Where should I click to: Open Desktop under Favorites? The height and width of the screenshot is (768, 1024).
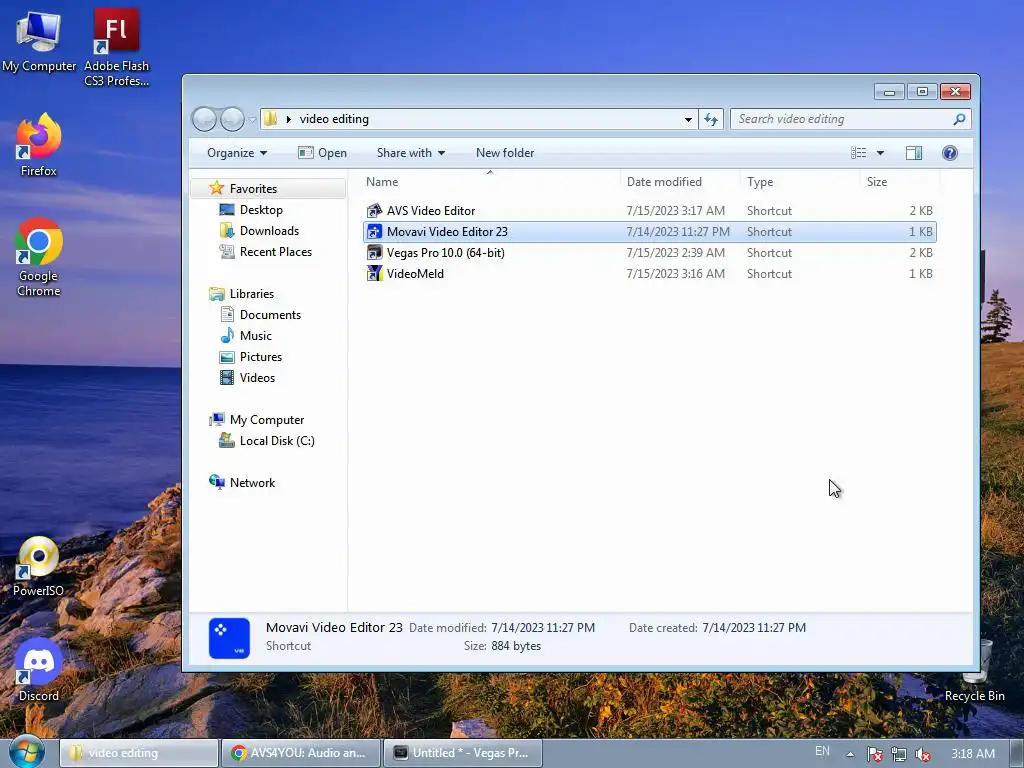[261, 210]
